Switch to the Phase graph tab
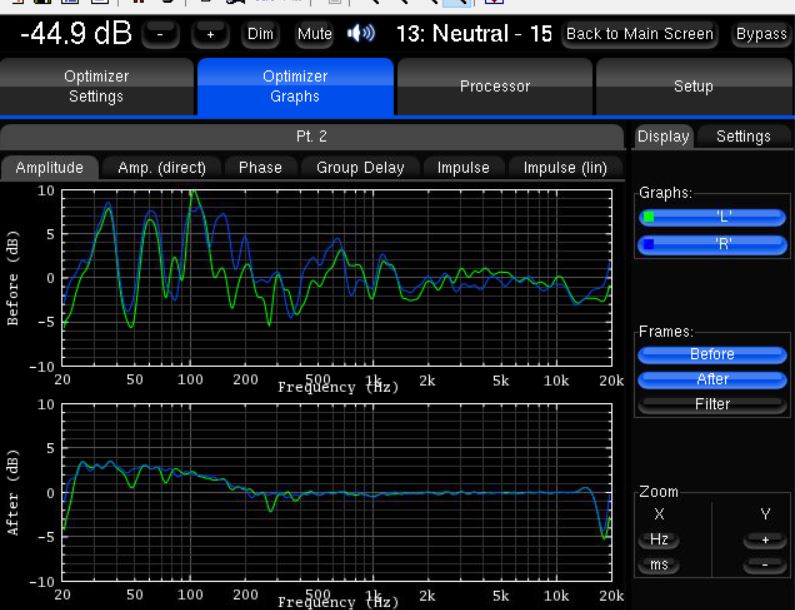 pos(260,168)
